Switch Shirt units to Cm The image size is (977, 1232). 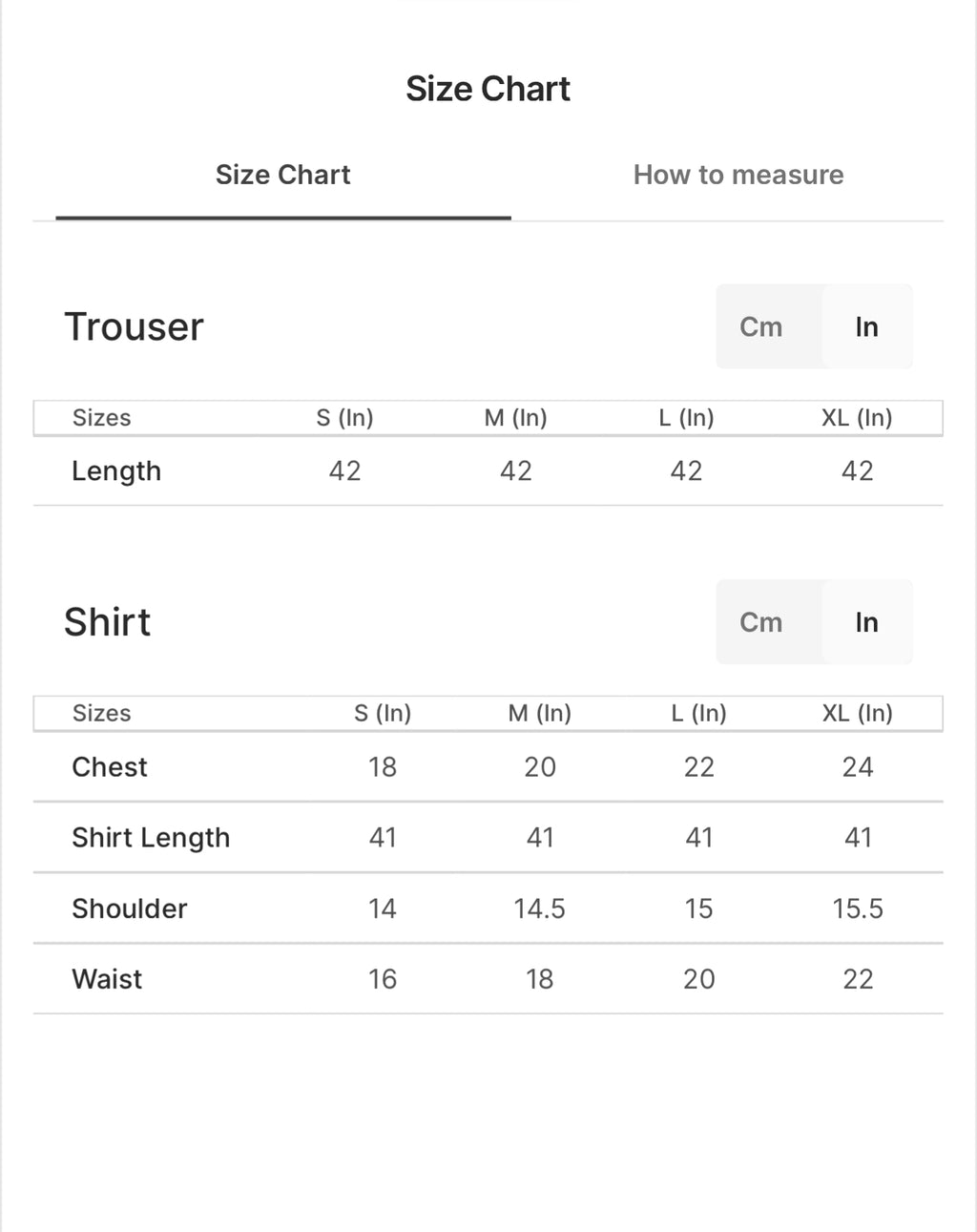[760, 622]
